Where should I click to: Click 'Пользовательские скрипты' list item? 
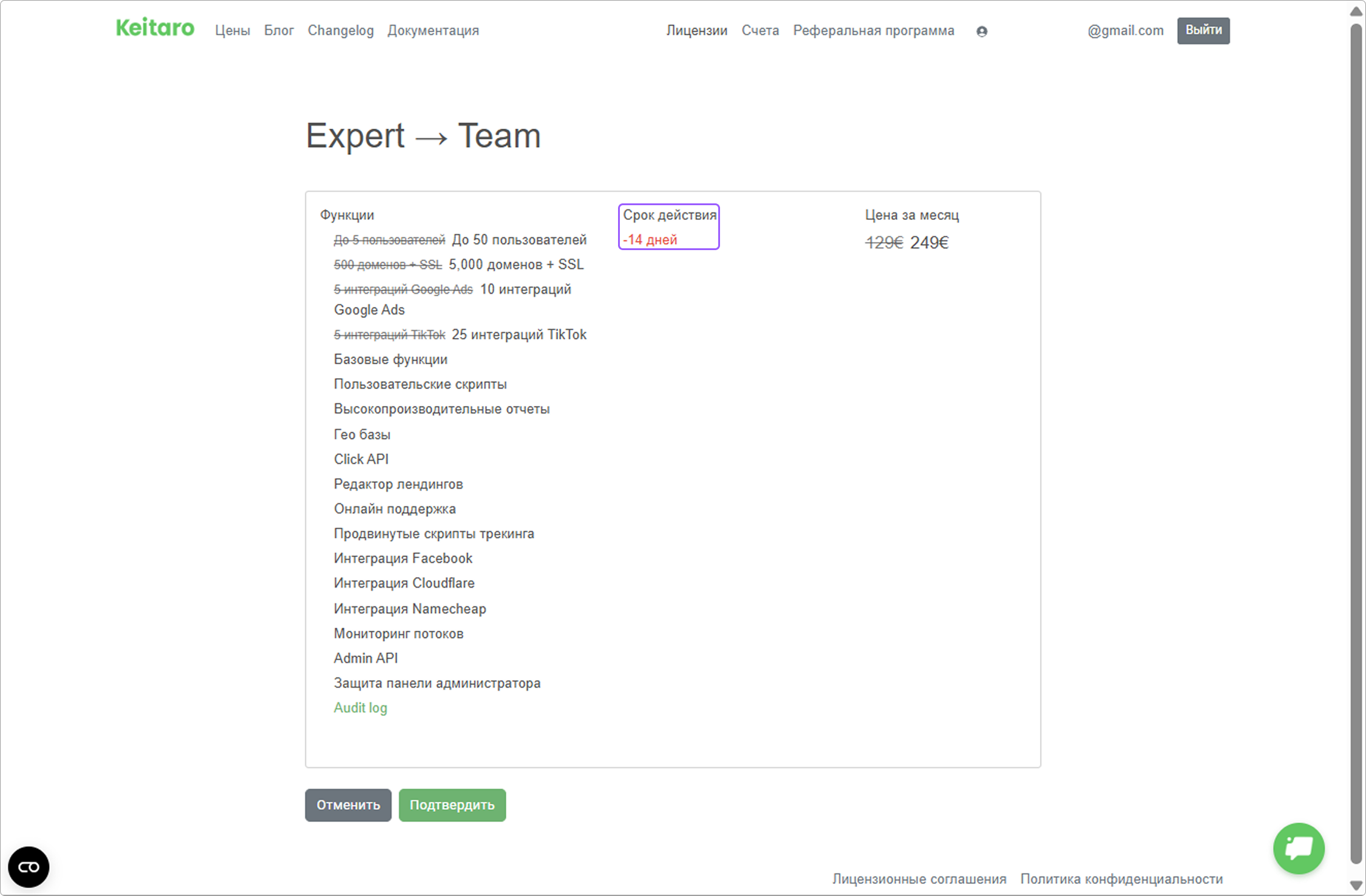click(x=420, y=384)
